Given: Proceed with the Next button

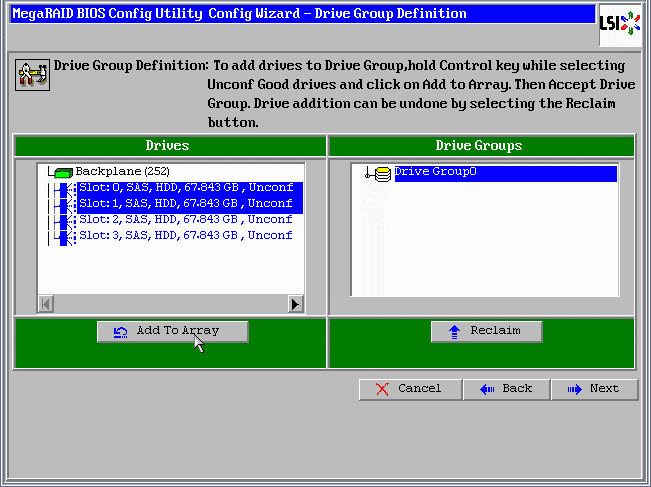Looking at the screenshot, I should (x=594, y=389).
